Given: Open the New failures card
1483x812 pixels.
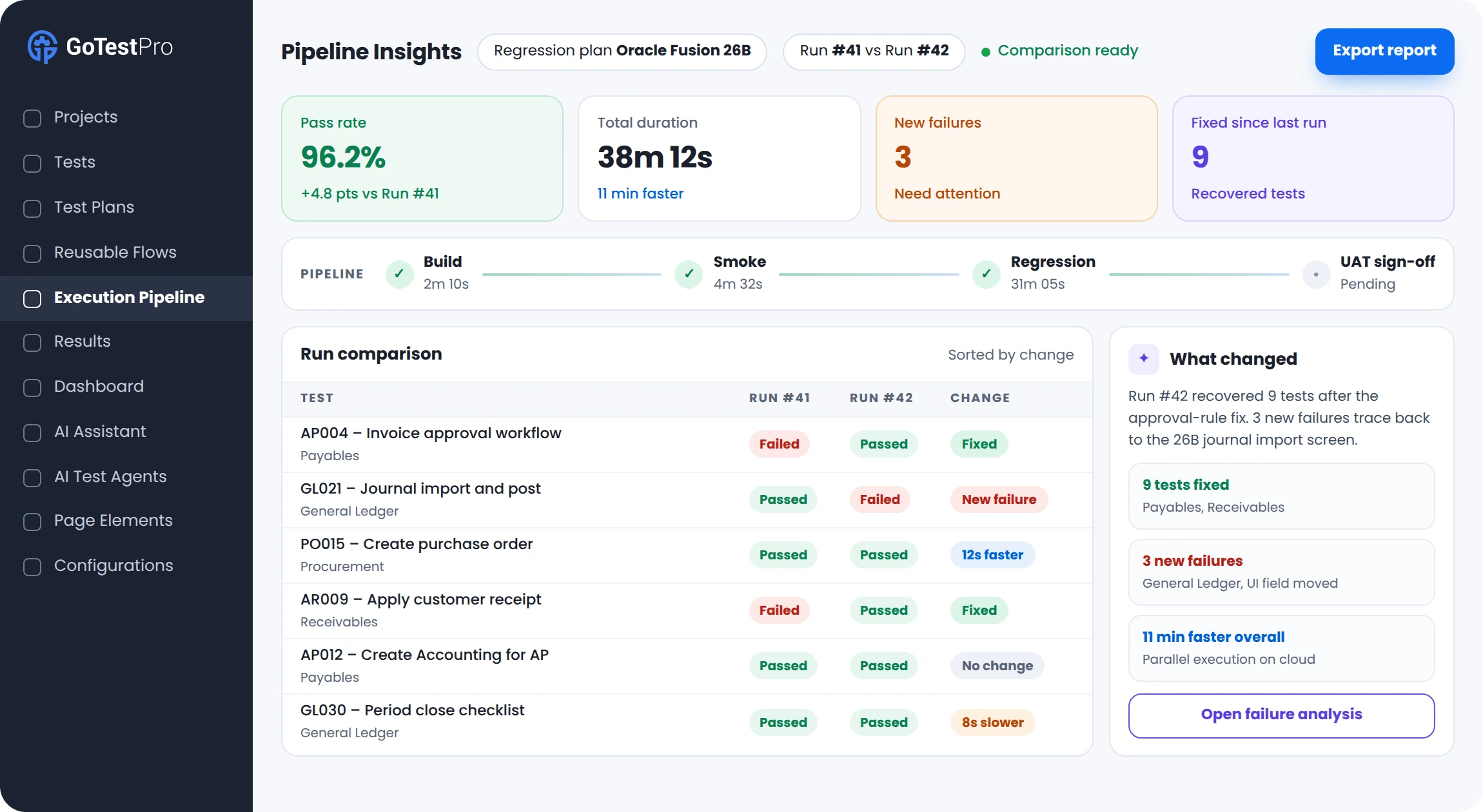Looking at the screenshot, I should 1016,159.
